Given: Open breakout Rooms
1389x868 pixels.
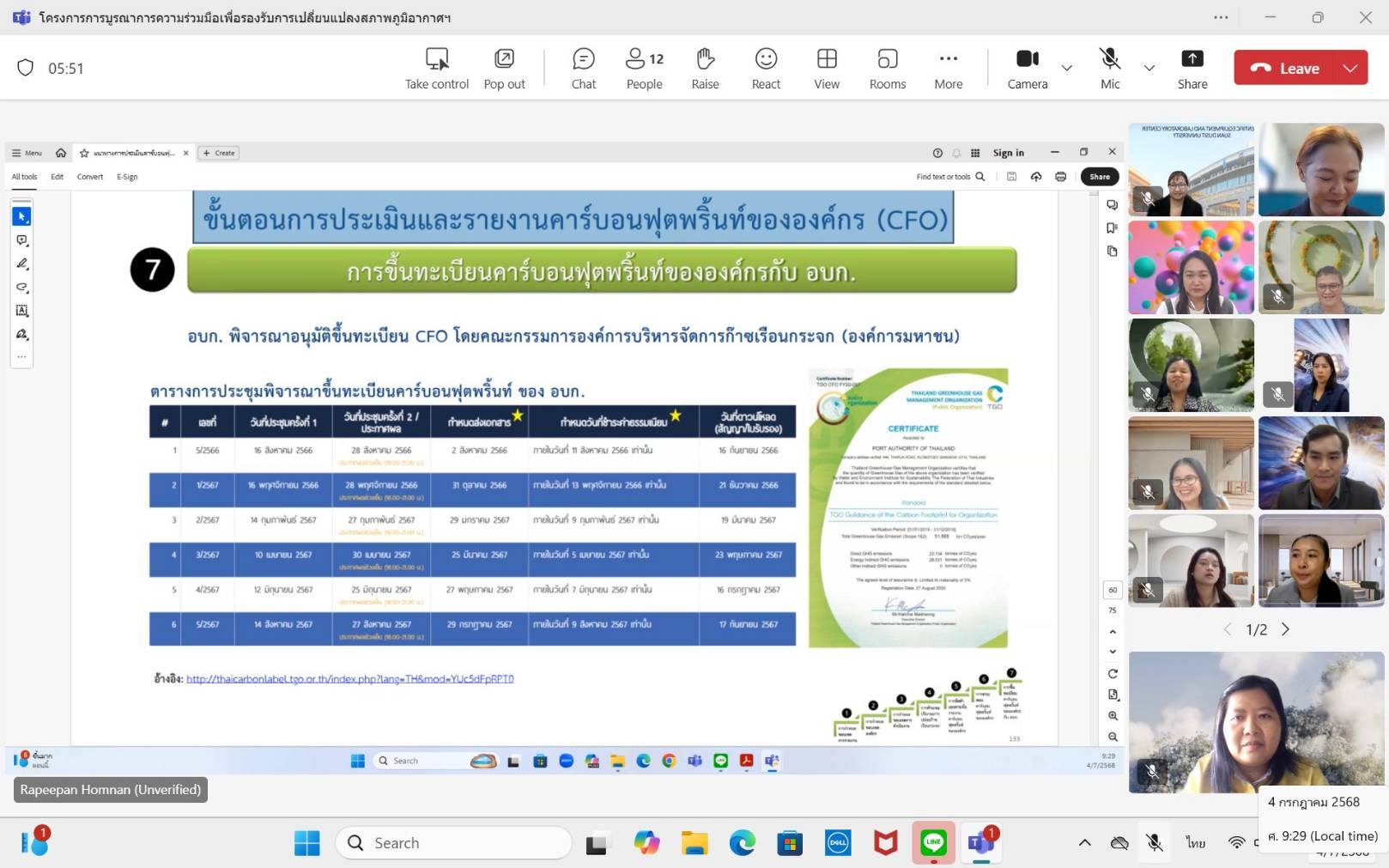Looking at the screenshot, I should pyautogui.click(x=887, y=68).
